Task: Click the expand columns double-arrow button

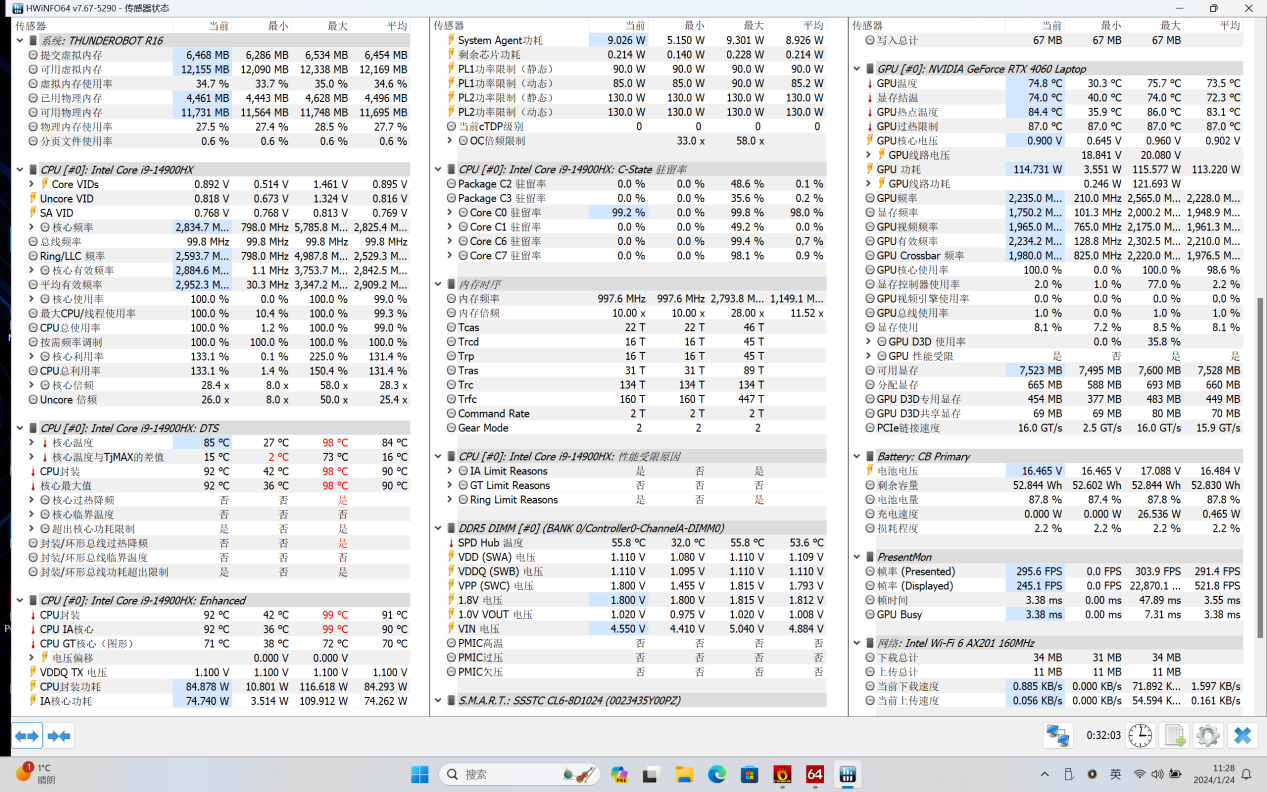Action: point(27,736)
